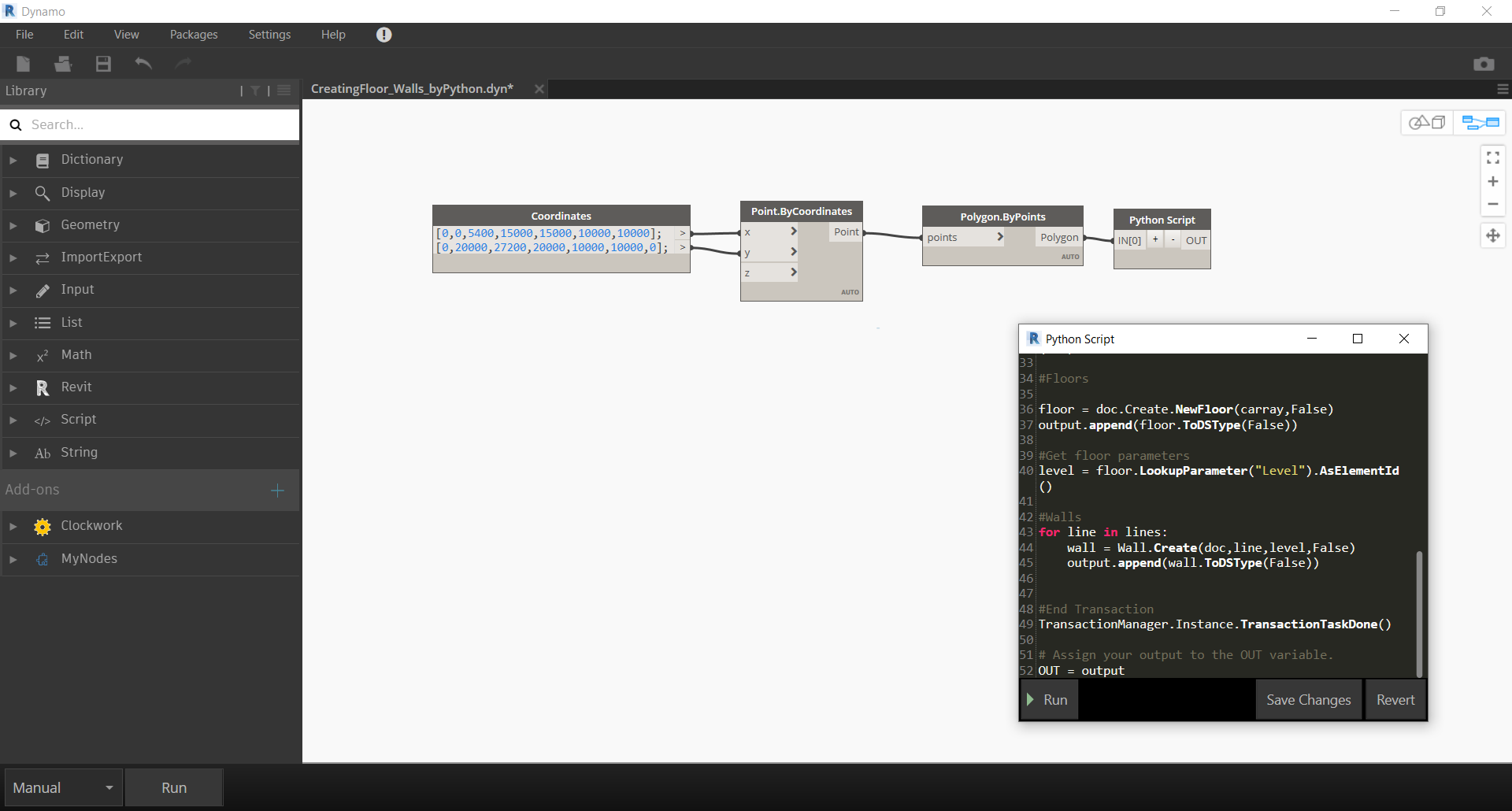Expand the MyNodes add-on tree
Screen dimensions: 1512x811
coord(13,560)
